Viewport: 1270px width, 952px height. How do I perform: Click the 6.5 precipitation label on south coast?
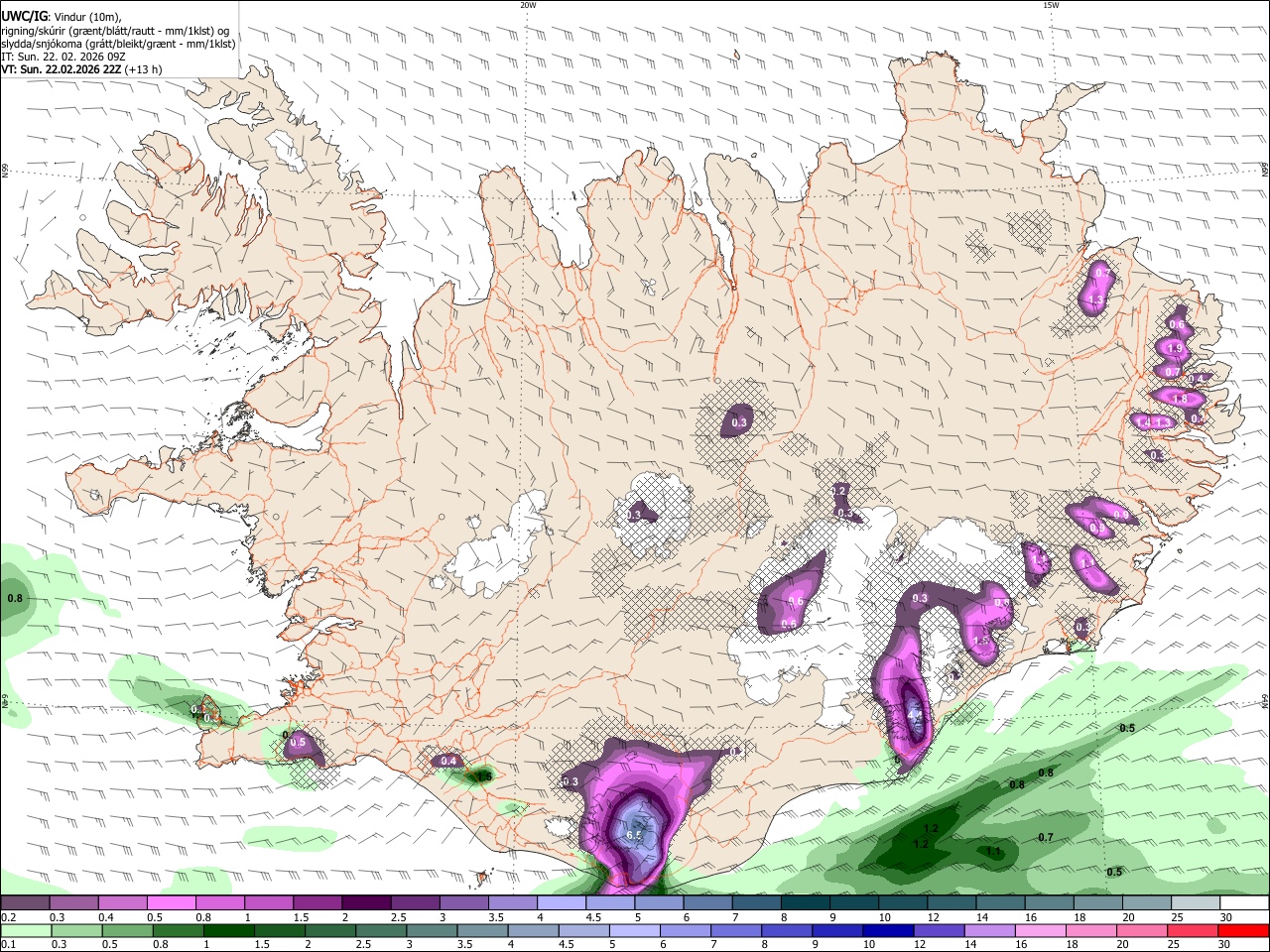click(635, 836)
